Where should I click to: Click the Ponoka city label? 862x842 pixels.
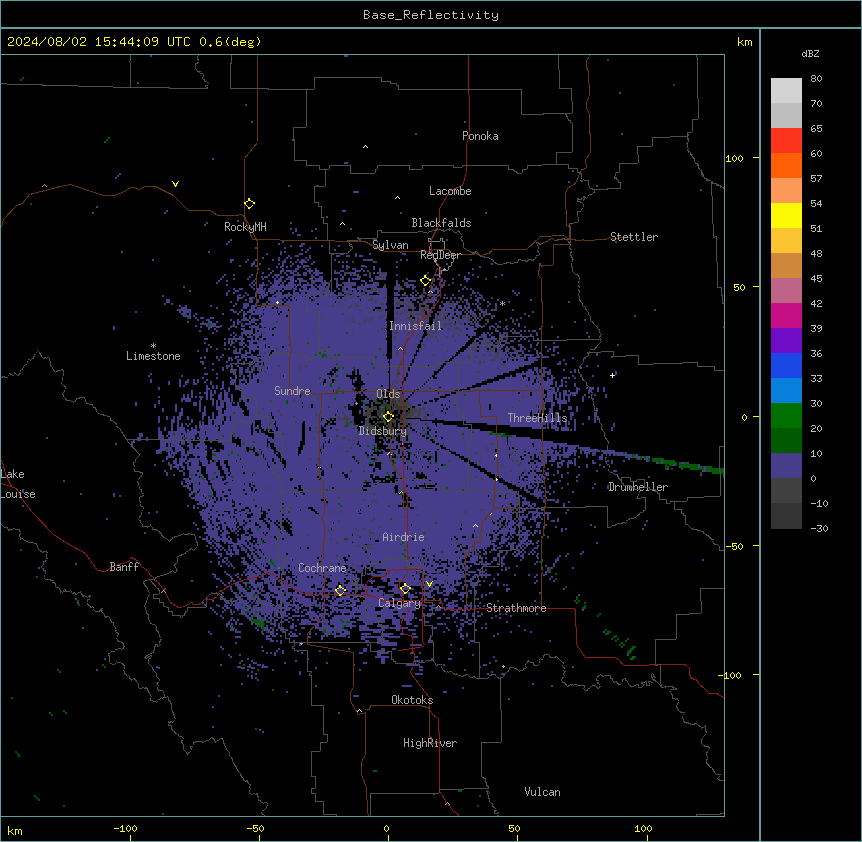click(480, 136)
